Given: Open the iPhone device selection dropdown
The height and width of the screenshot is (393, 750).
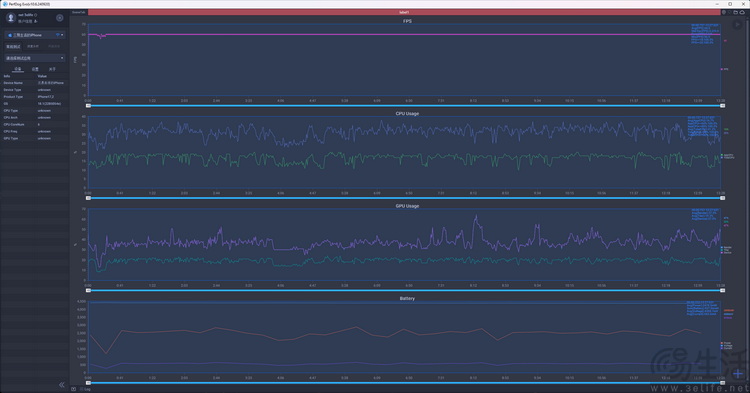Looking at the screenshot, I should click(35, 35).
